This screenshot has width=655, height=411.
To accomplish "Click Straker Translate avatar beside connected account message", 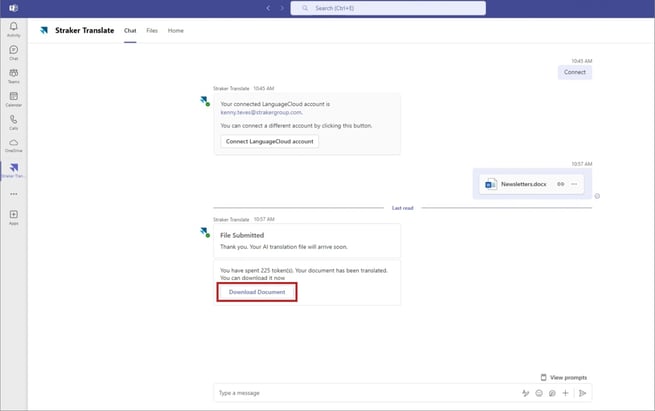I will pyautogui.click(x=204, y=101).
